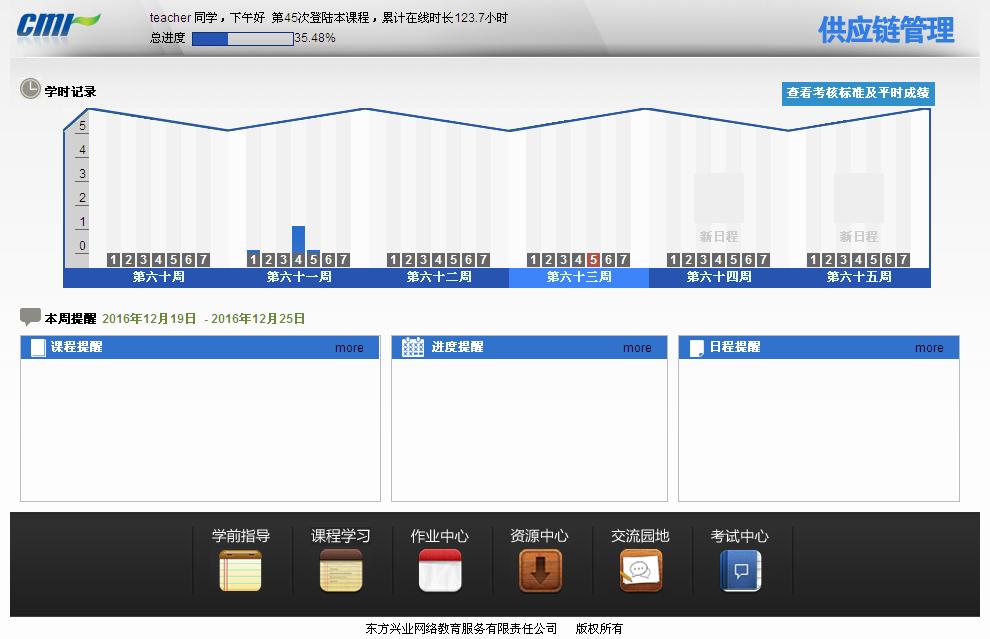
Task: Click the 日程提醒 note icon
Action: pos(696,348)
